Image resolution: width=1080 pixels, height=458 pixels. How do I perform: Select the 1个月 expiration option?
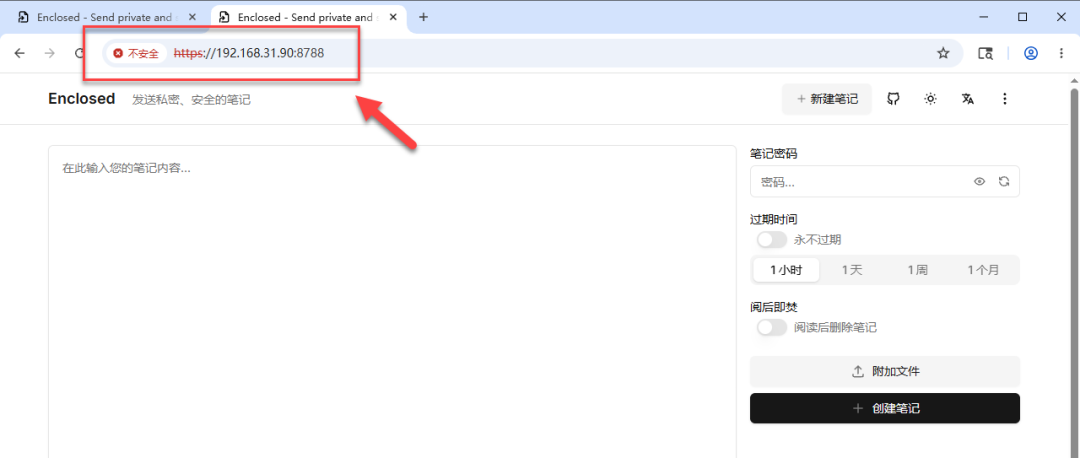coord(983,270)
